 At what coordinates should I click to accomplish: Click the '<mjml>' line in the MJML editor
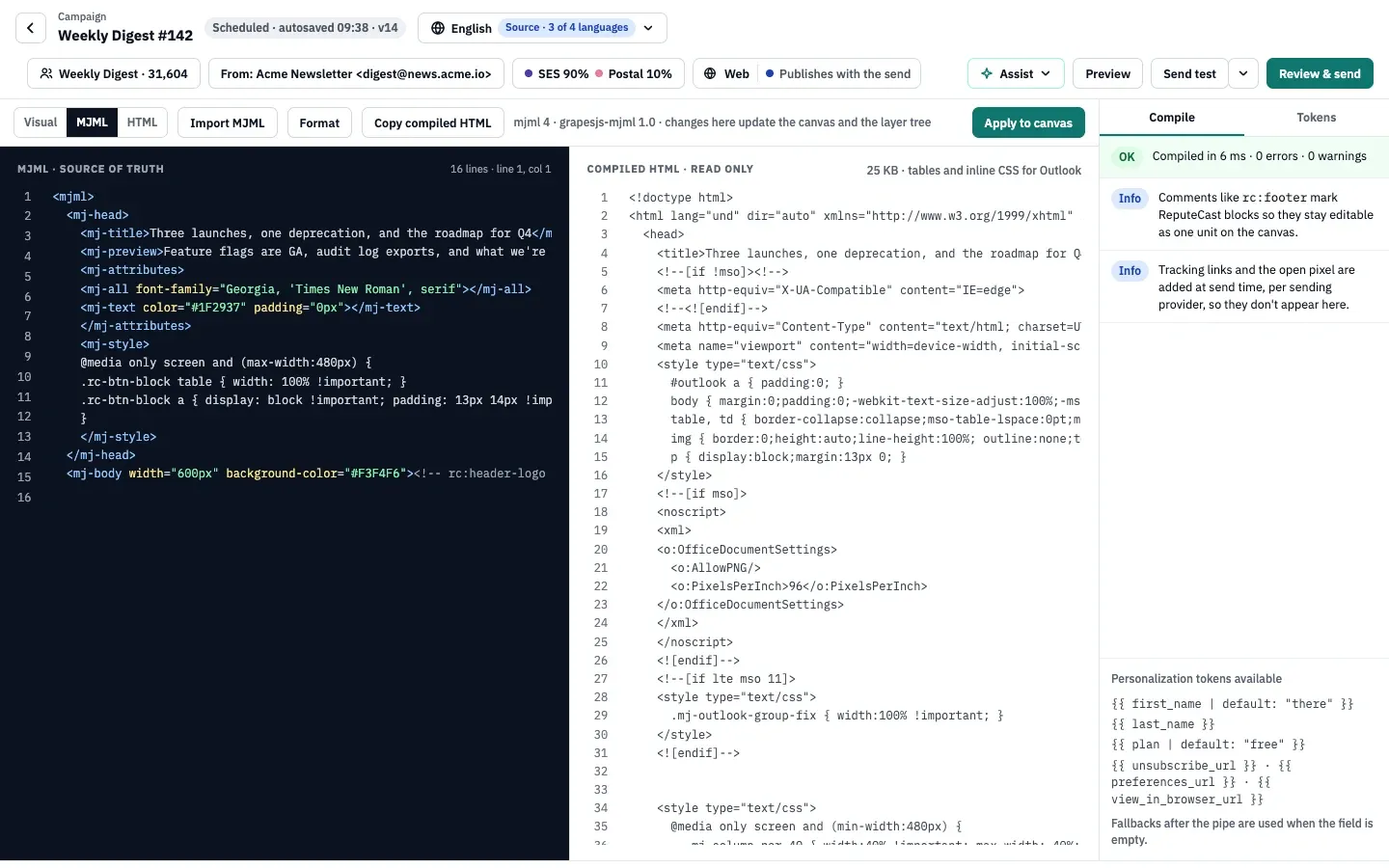(73, 197)
